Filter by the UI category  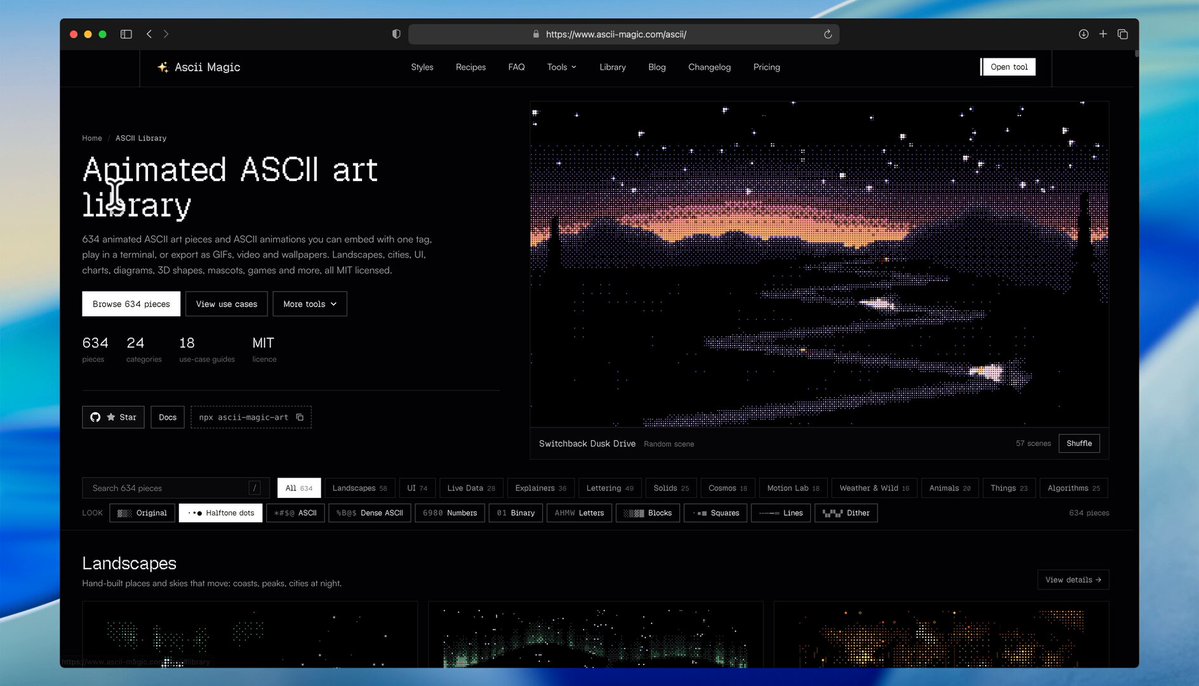417,488
